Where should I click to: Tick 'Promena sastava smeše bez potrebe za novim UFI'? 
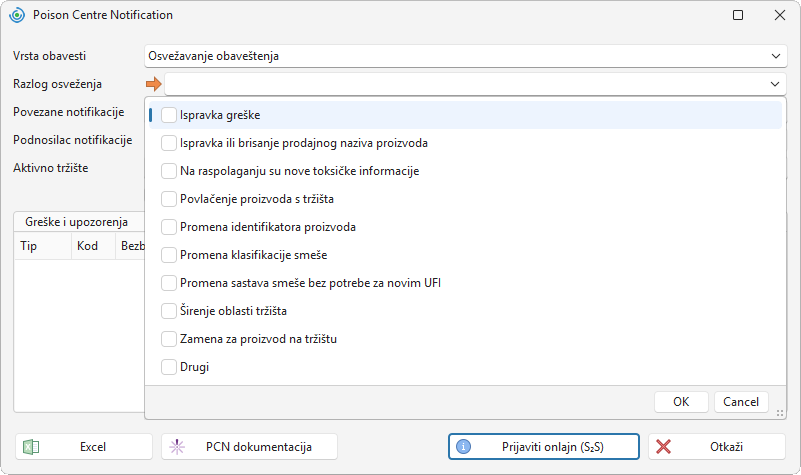(169, 283)
